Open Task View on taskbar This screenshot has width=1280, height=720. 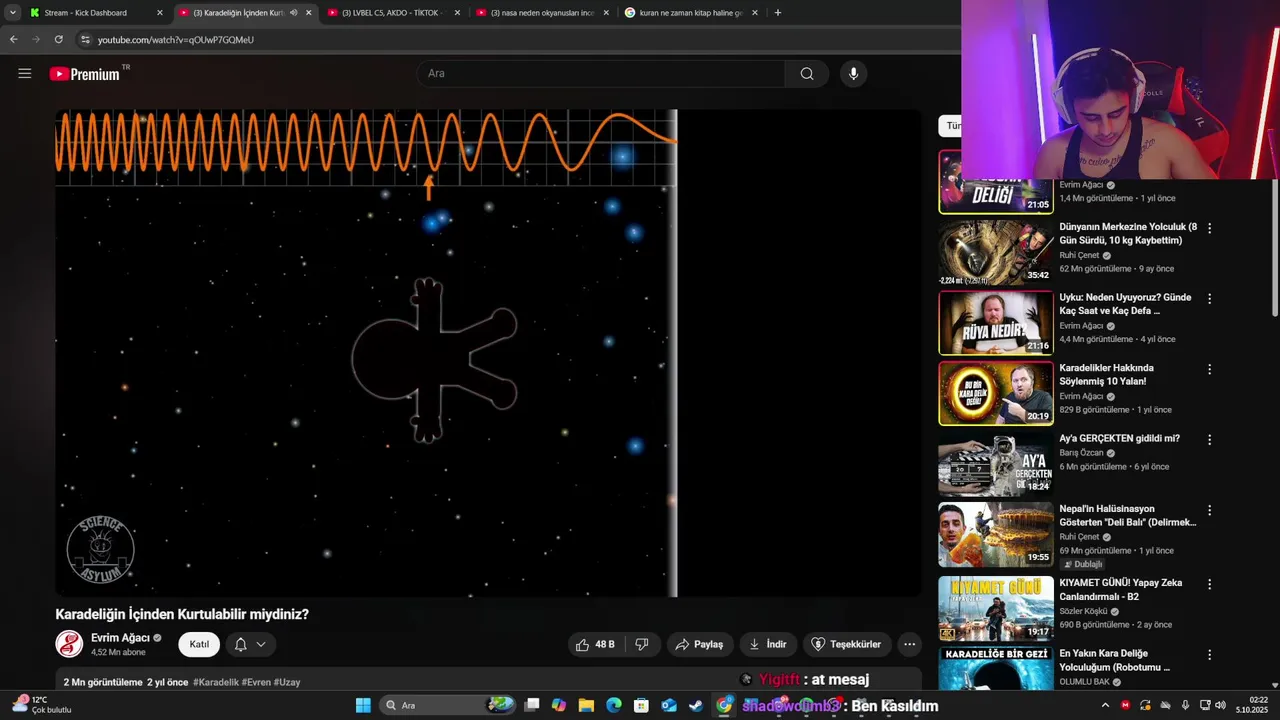[532, 705]
